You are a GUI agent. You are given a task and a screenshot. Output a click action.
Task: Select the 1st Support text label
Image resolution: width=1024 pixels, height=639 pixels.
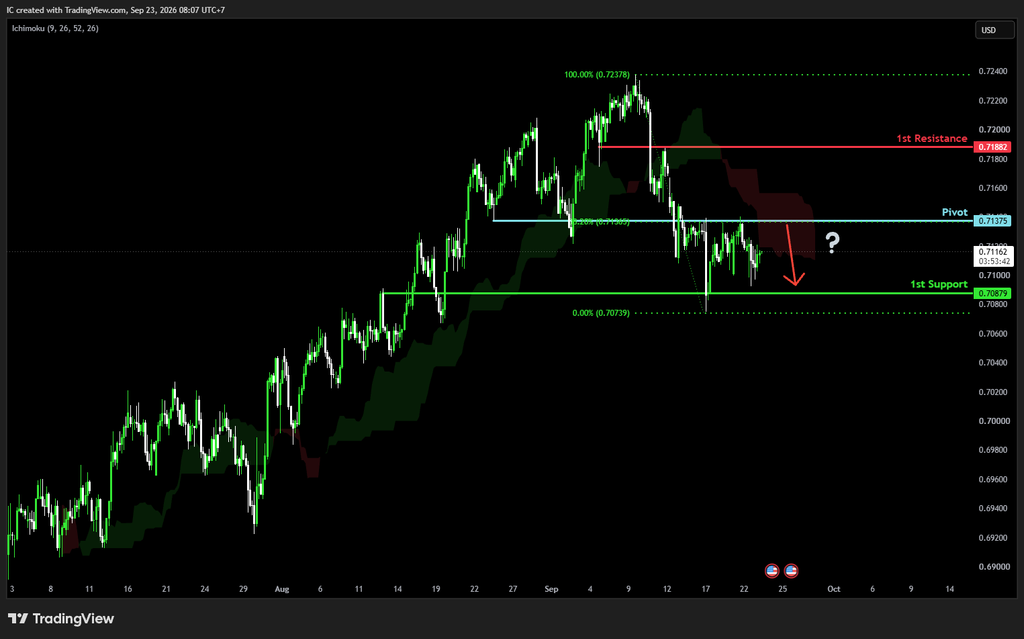click(x=939, y=284)
